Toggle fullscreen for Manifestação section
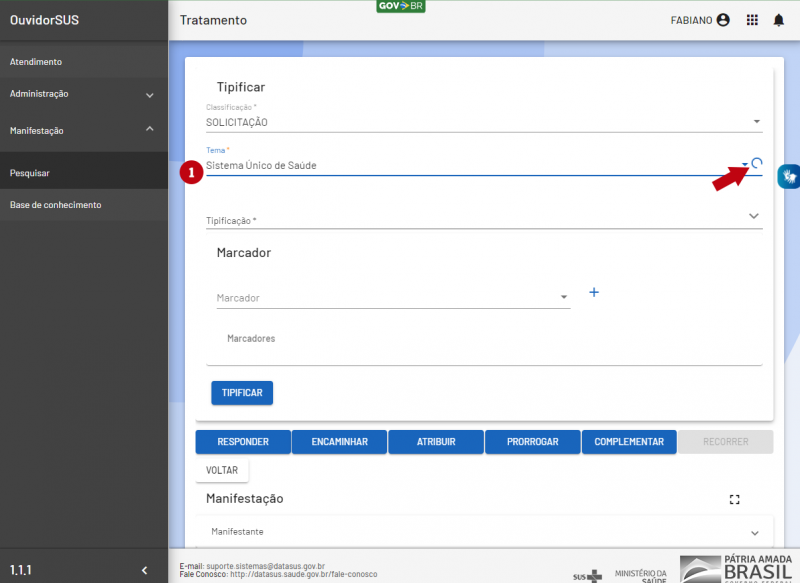This screenshot has width=800, height=583. click(x=735, y=499)
